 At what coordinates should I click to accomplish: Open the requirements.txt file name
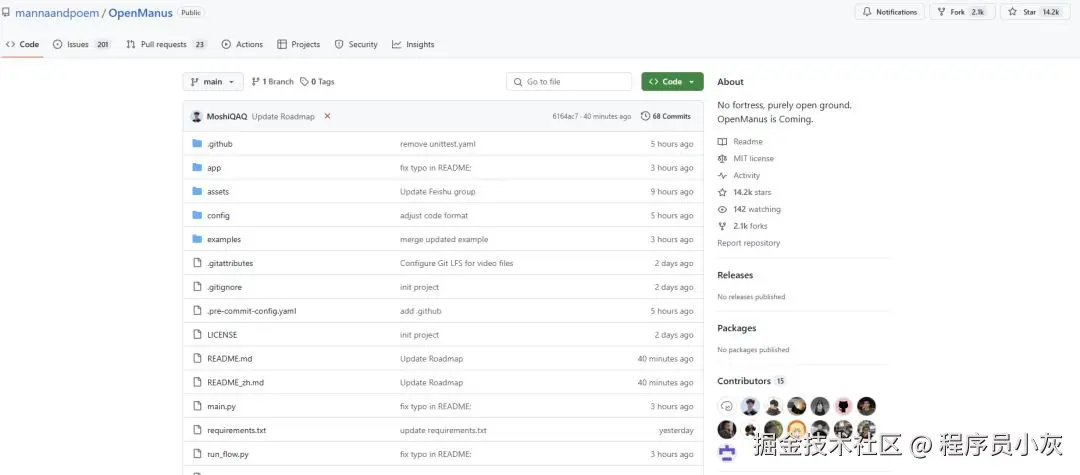coord(236,430)
